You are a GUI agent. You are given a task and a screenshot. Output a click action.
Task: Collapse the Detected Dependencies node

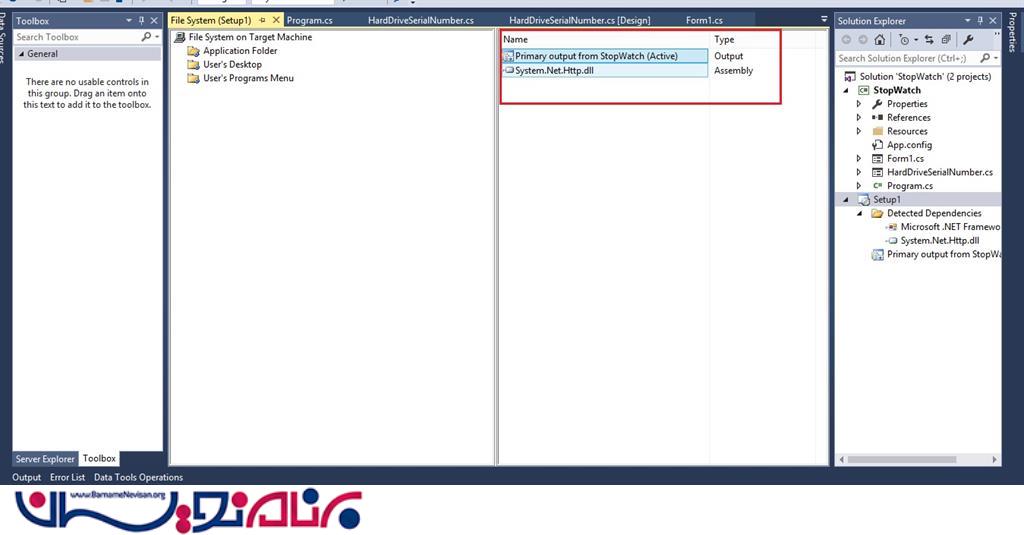pos(860,214)
